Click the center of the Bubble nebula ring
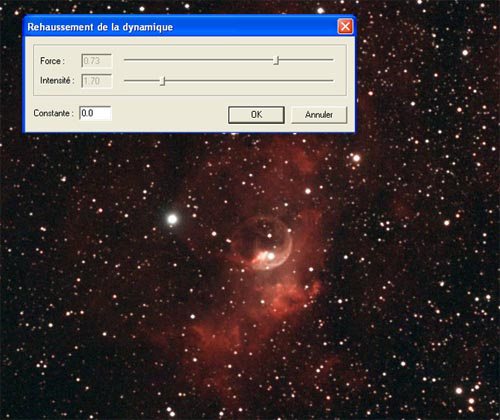The image size is (500, 420). (261, 243)
